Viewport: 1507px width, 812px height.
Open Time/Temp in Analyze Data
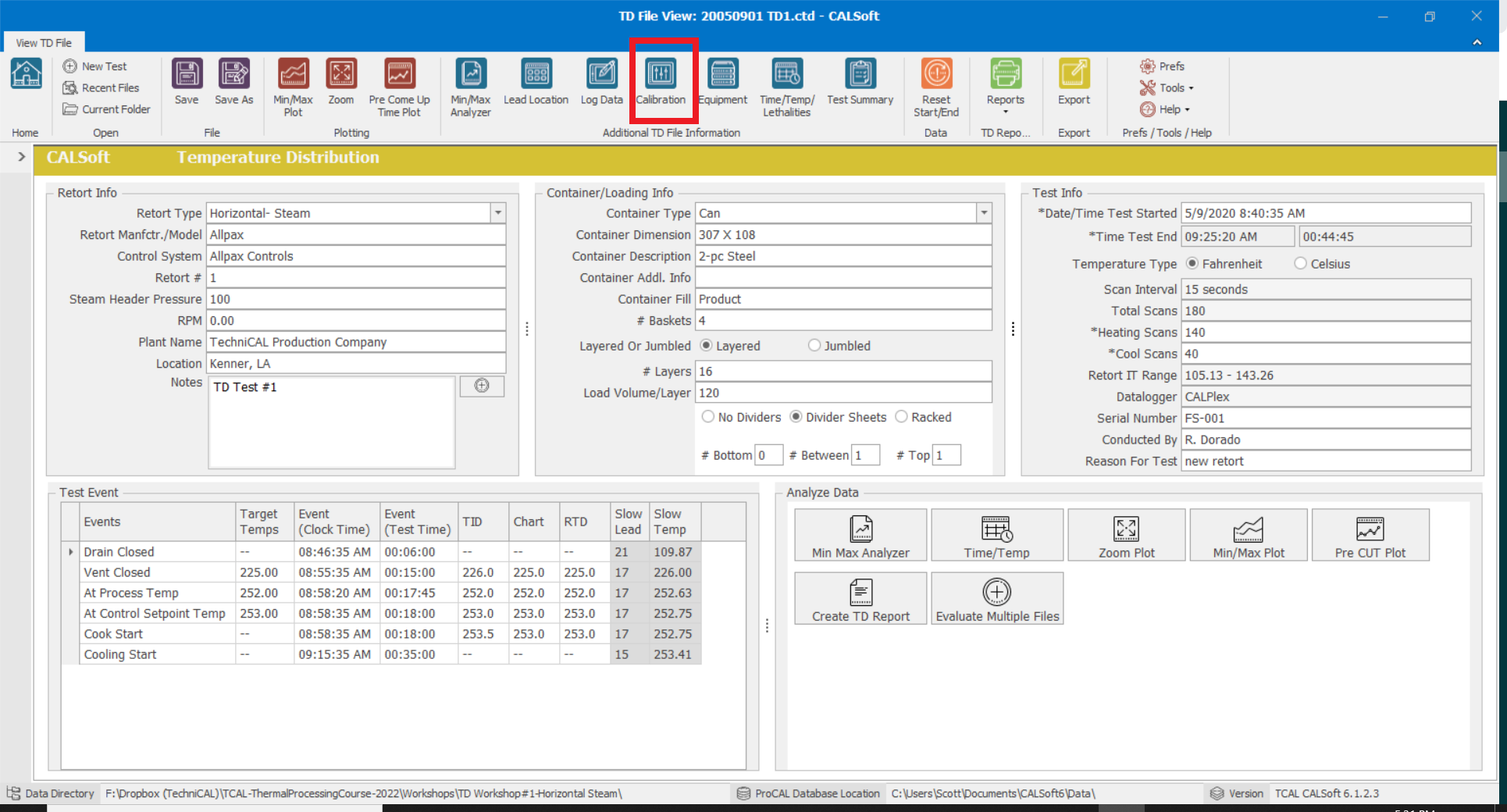997,536
